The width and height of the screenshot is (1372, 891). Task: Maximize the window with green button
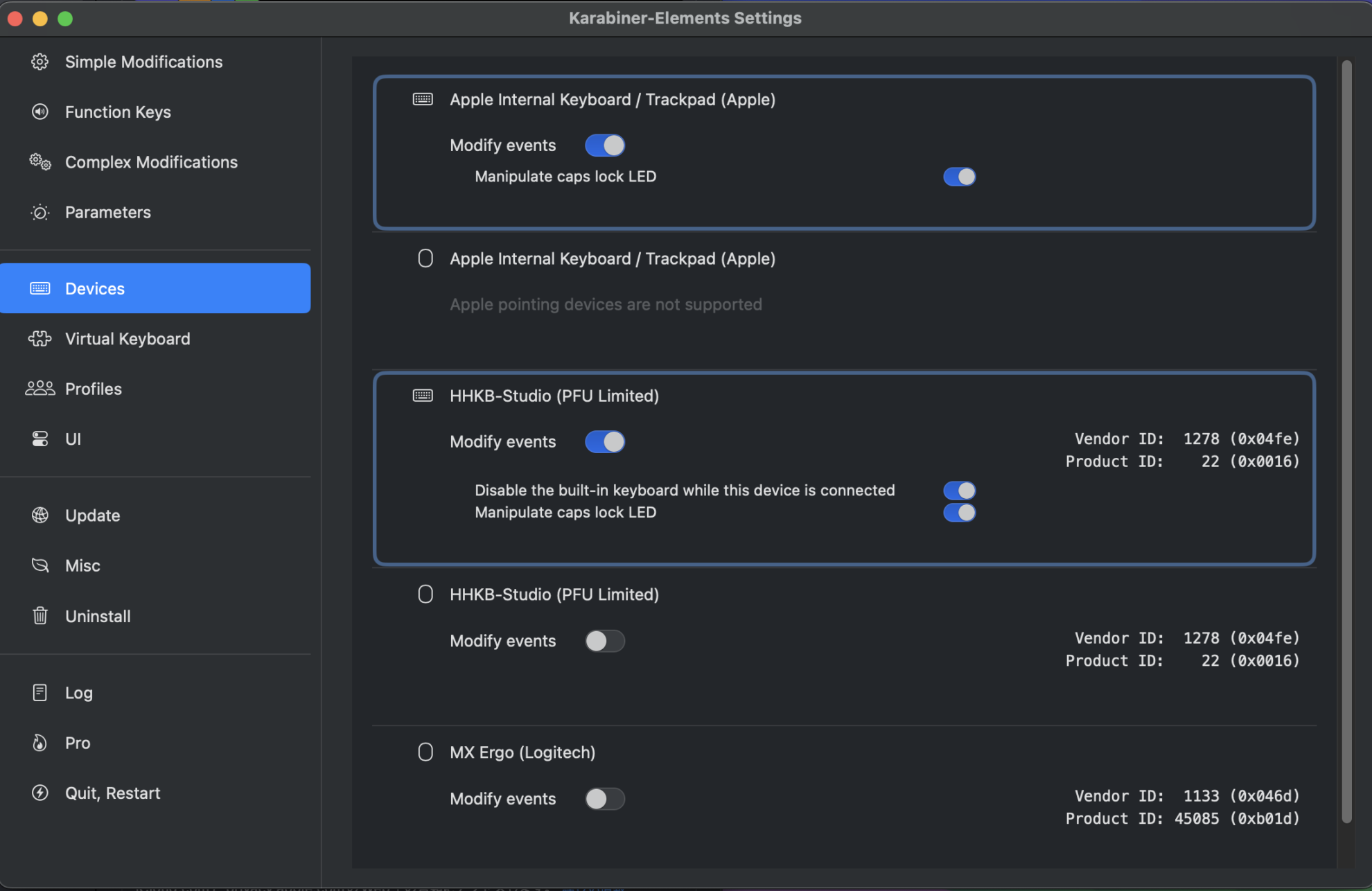[65, 19]
